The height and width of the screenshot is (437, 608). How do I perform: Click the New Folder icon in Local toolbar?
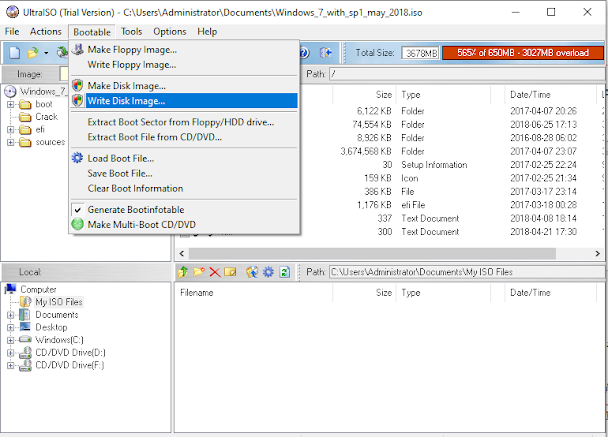(x=199, y=272)
